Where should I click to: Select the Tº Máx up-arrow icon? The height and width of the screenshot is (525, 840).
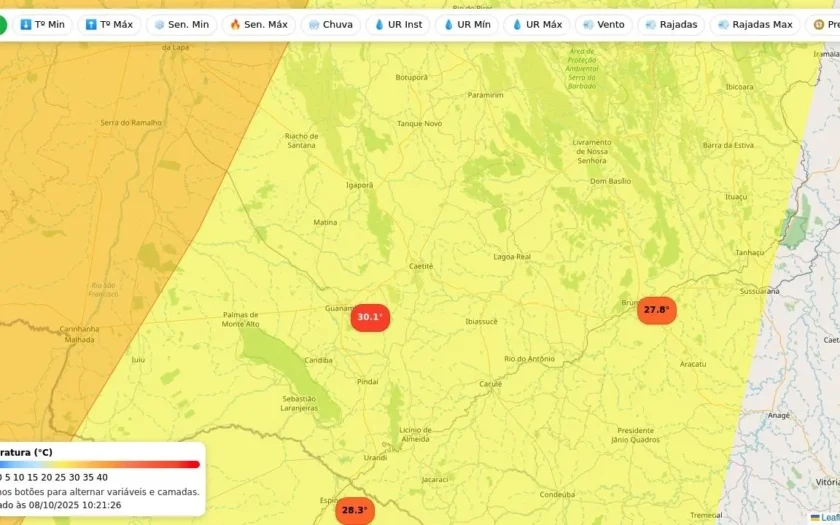coord(91,25)
